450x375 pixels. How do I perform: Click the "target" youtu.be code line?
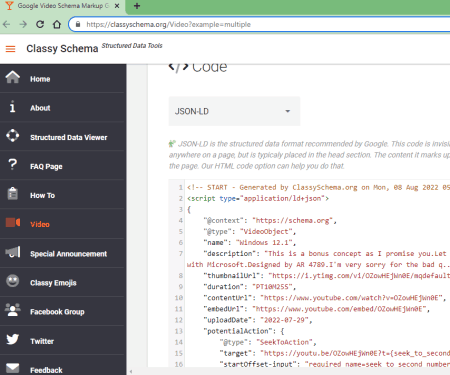click(x=335, y=353)
